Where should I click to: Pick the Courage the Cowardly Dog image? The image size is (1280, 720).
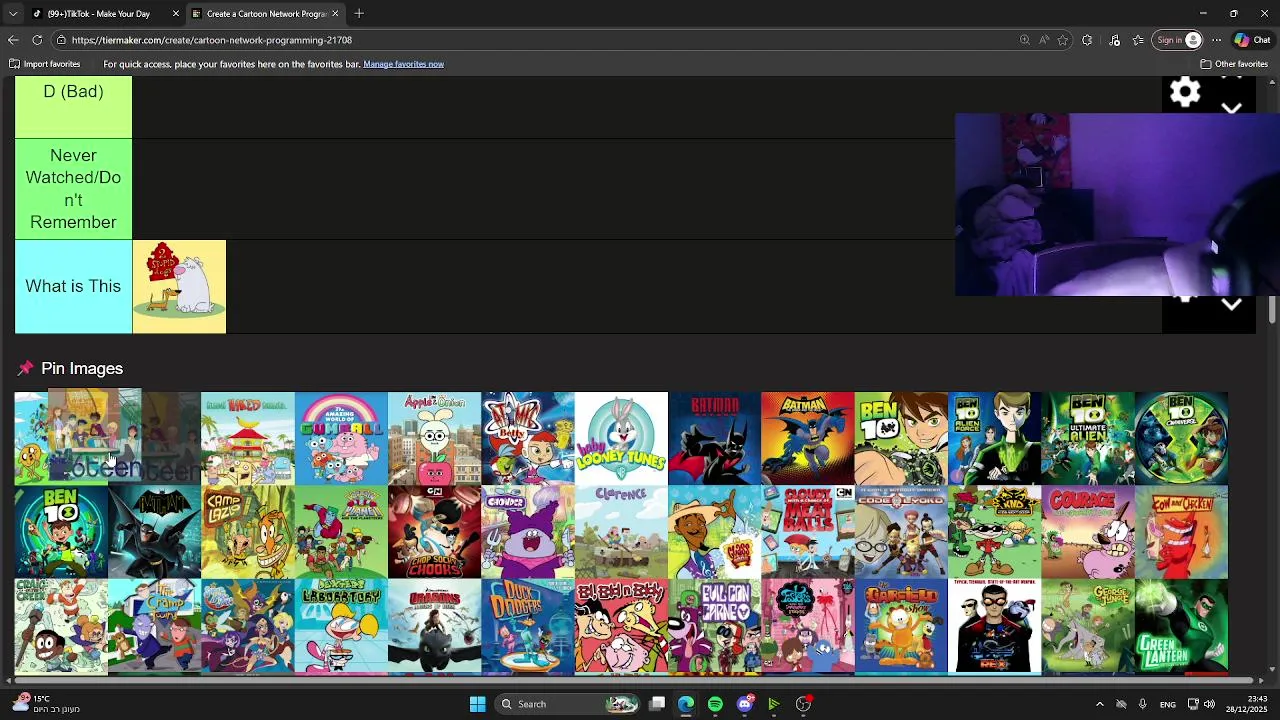pyautogui.click(x=1088, y=532)
